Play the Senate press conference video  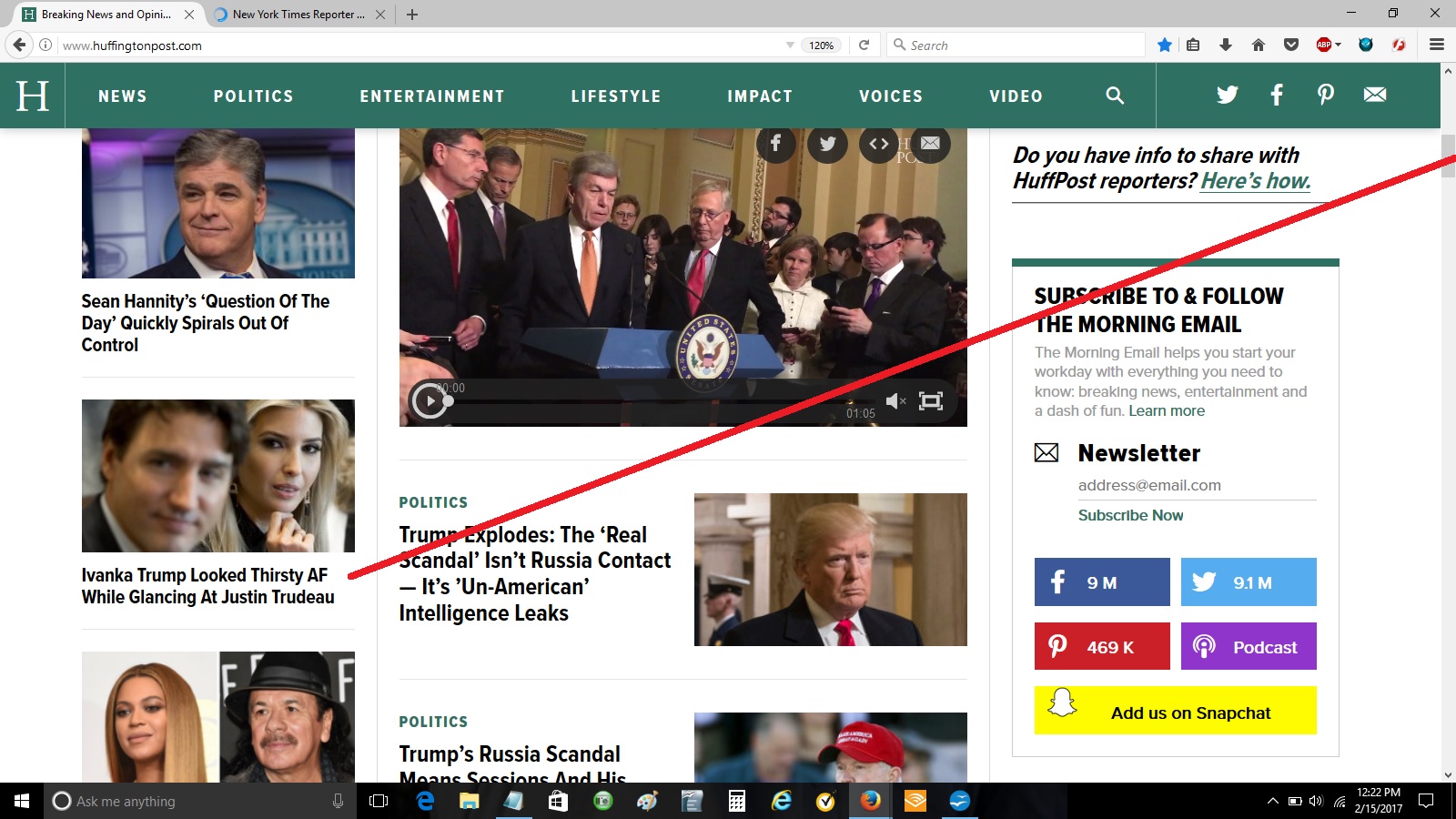(429, 400)
